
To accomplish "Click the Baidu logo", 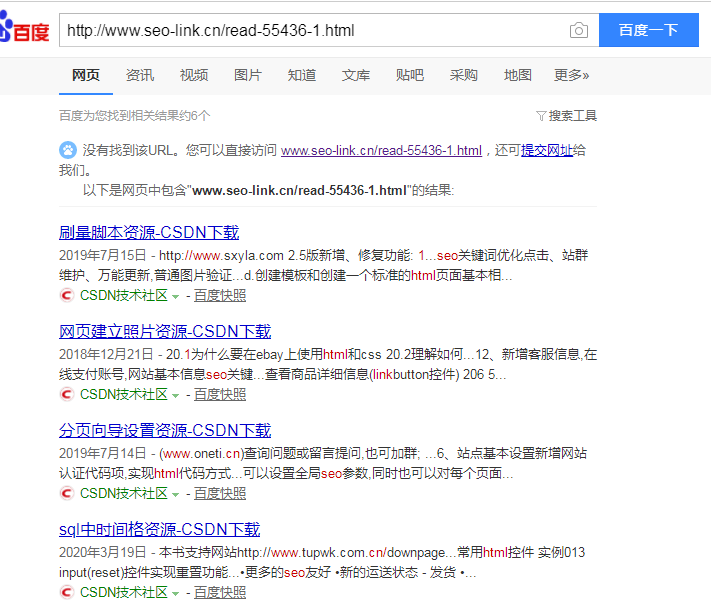I will pos(24,28).
